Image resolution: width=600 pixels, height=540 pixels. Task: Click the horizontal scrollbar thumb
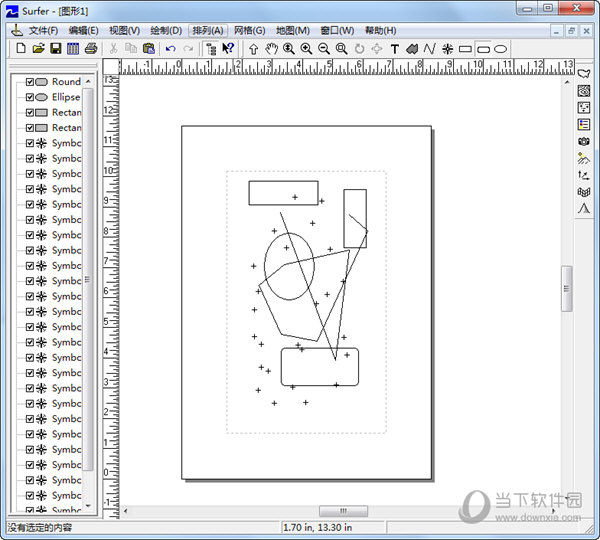343,511
